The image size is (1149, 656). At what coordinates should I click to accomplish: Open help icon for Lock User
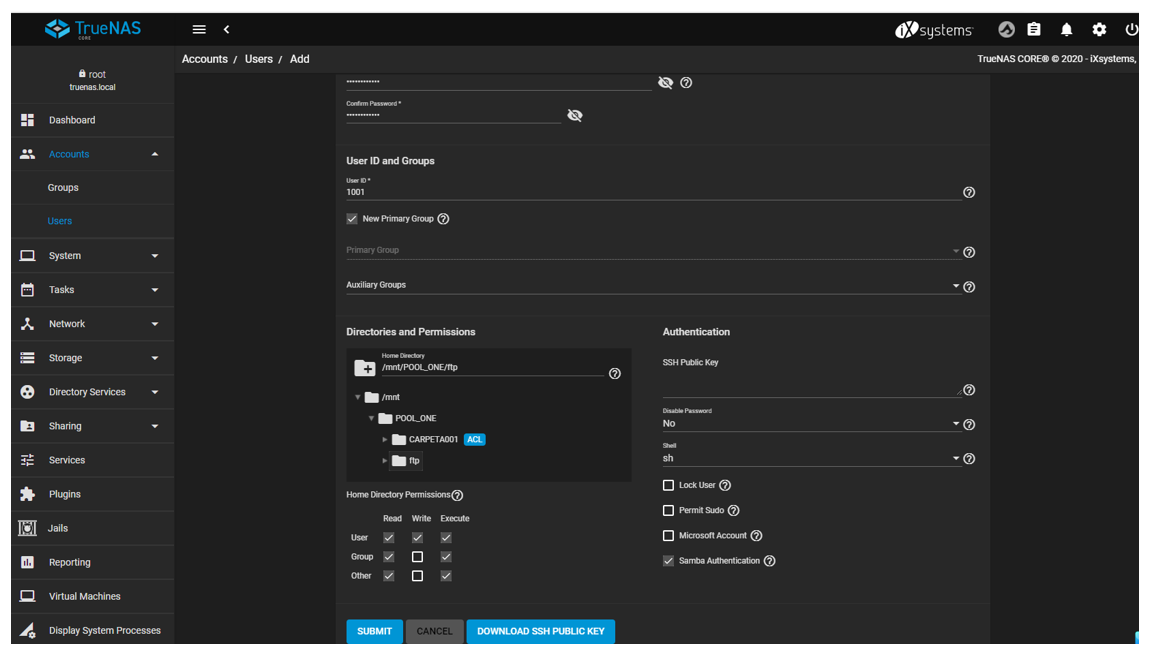coord(725,485)
